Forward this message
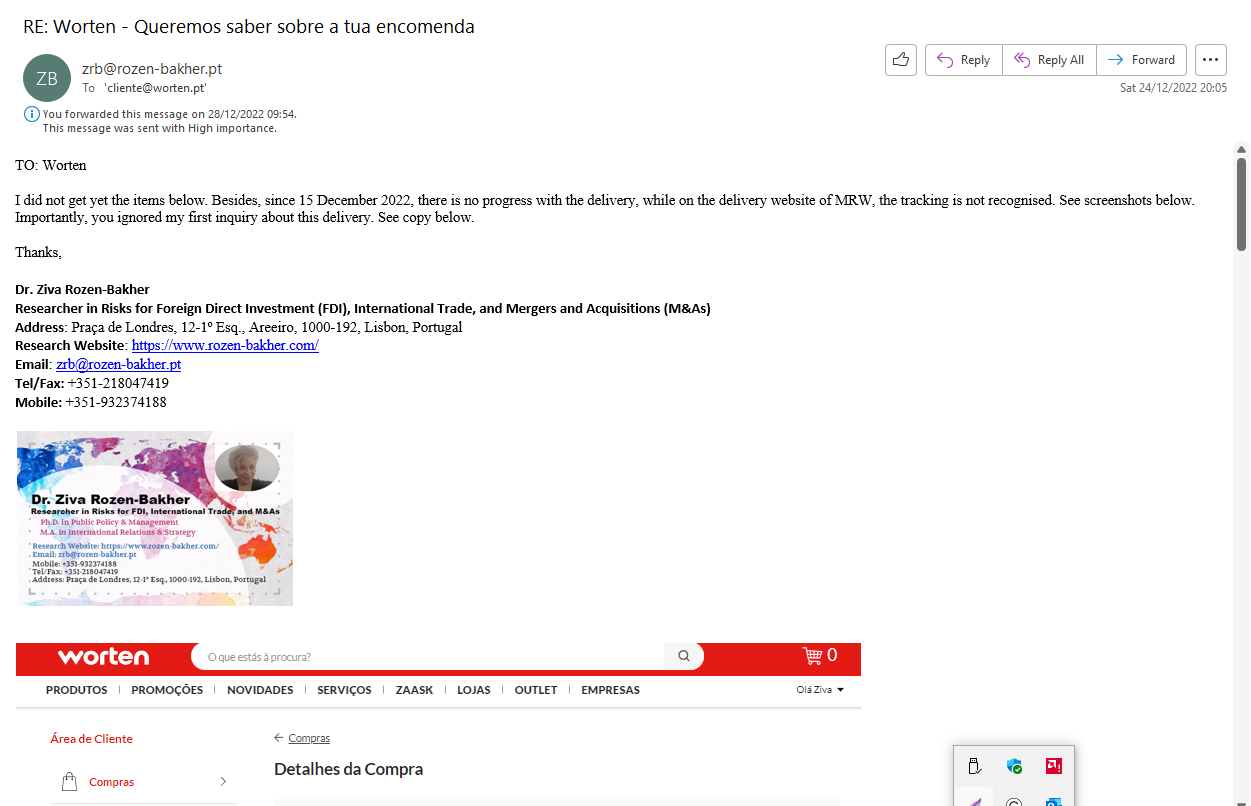 (x=1141, y=60)
